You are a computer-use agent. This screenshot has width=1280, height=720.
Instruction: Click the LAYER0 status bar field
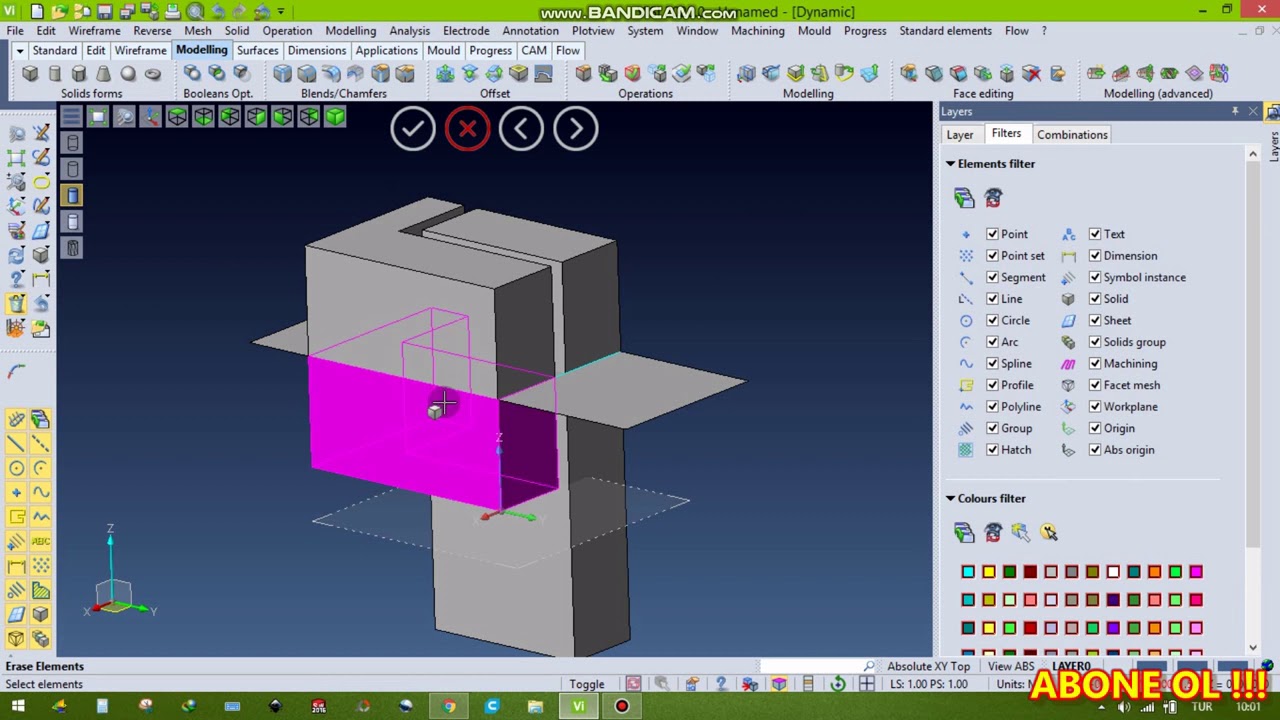[x=1071, y=666]
